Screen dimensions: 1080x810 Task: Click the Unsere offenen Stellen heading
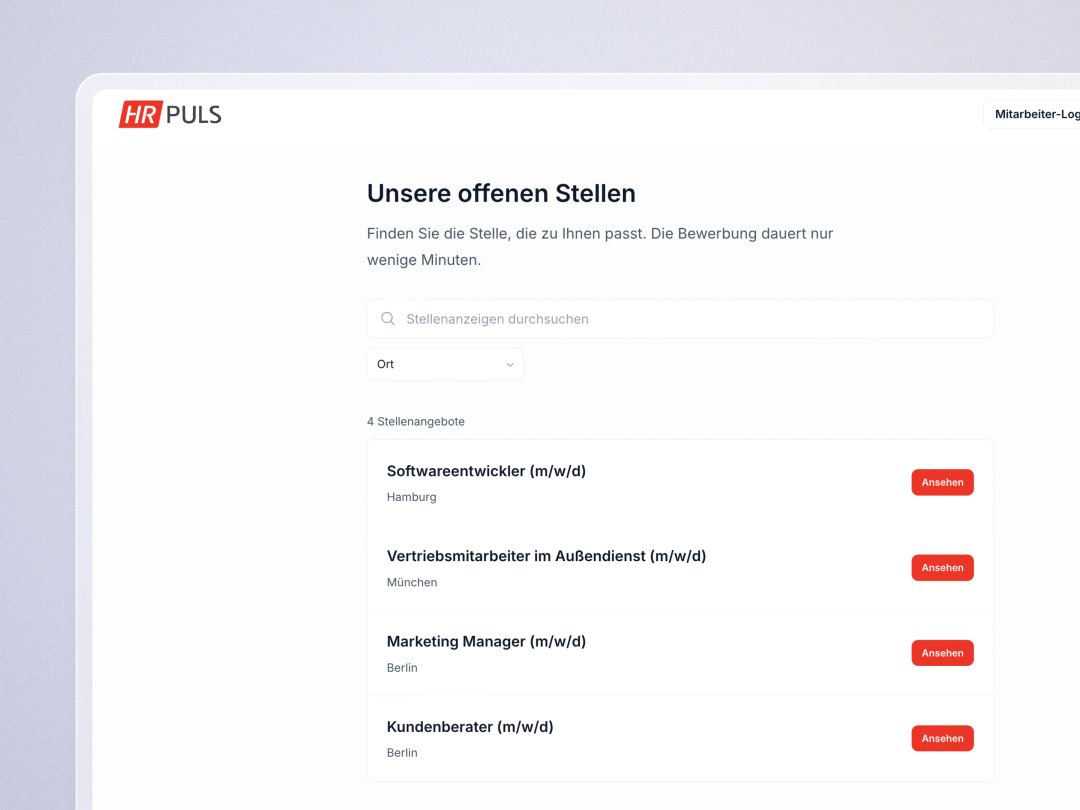coord(501,194)
